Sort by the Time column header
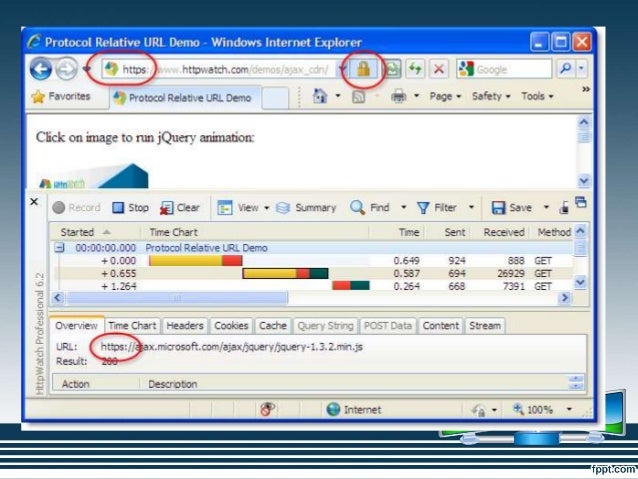 tap(398, 232)
